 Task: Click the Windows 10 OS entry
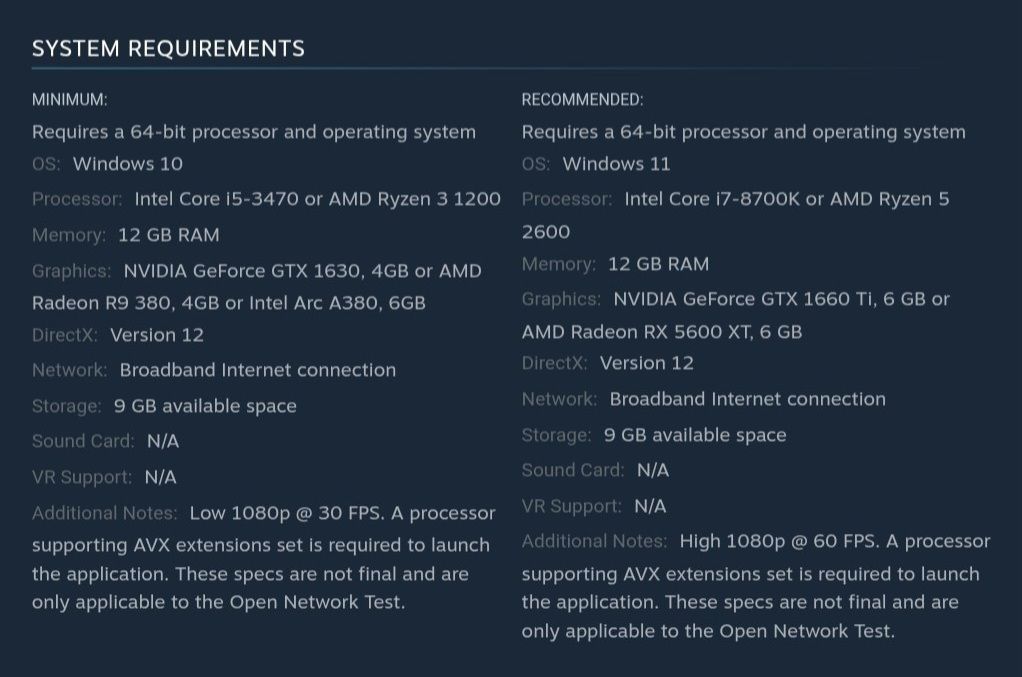(x=128, y=164)
